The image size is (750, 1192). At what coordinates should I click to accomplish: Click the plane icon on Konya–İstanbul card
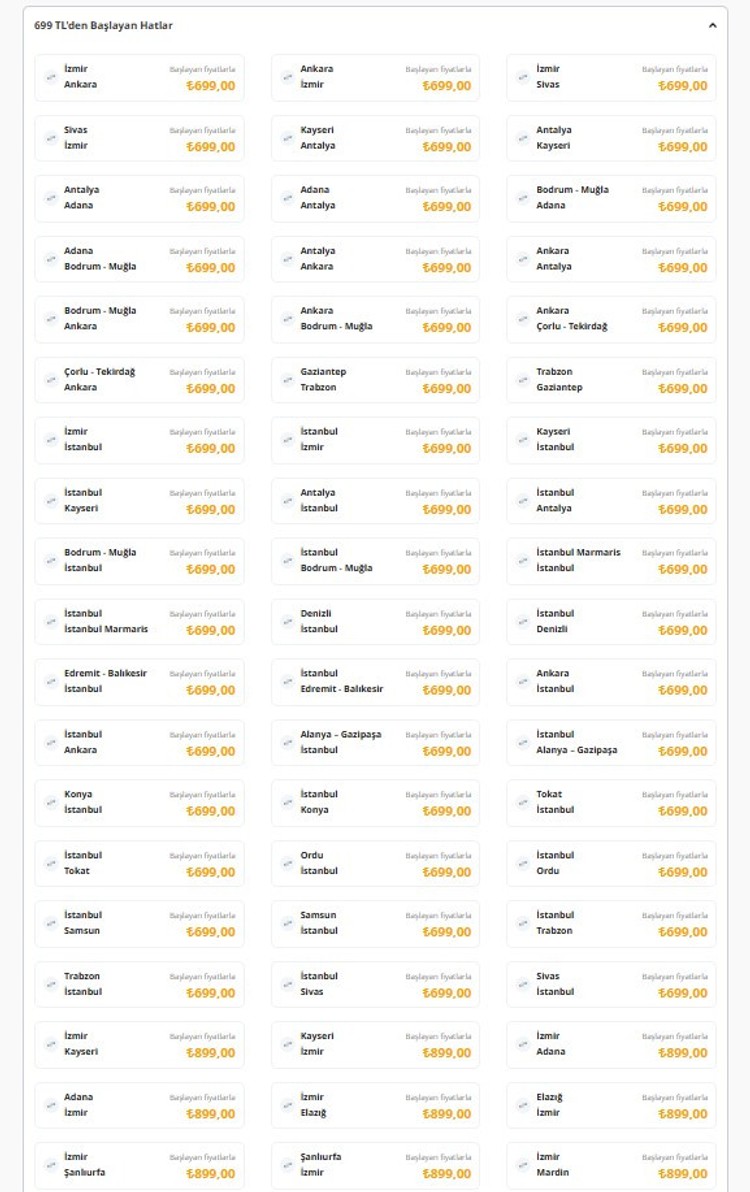51,802
